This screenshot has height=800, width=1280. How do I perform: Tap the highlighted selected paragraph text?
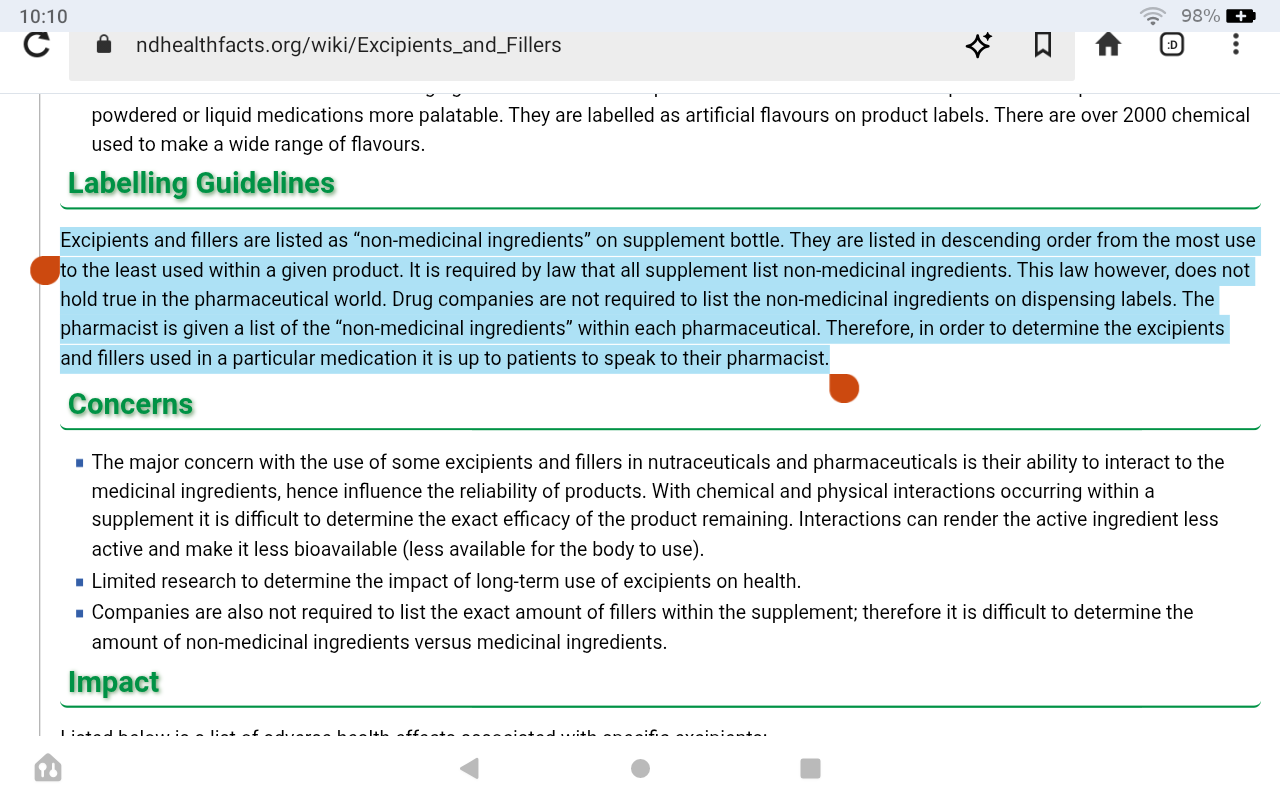640,299
